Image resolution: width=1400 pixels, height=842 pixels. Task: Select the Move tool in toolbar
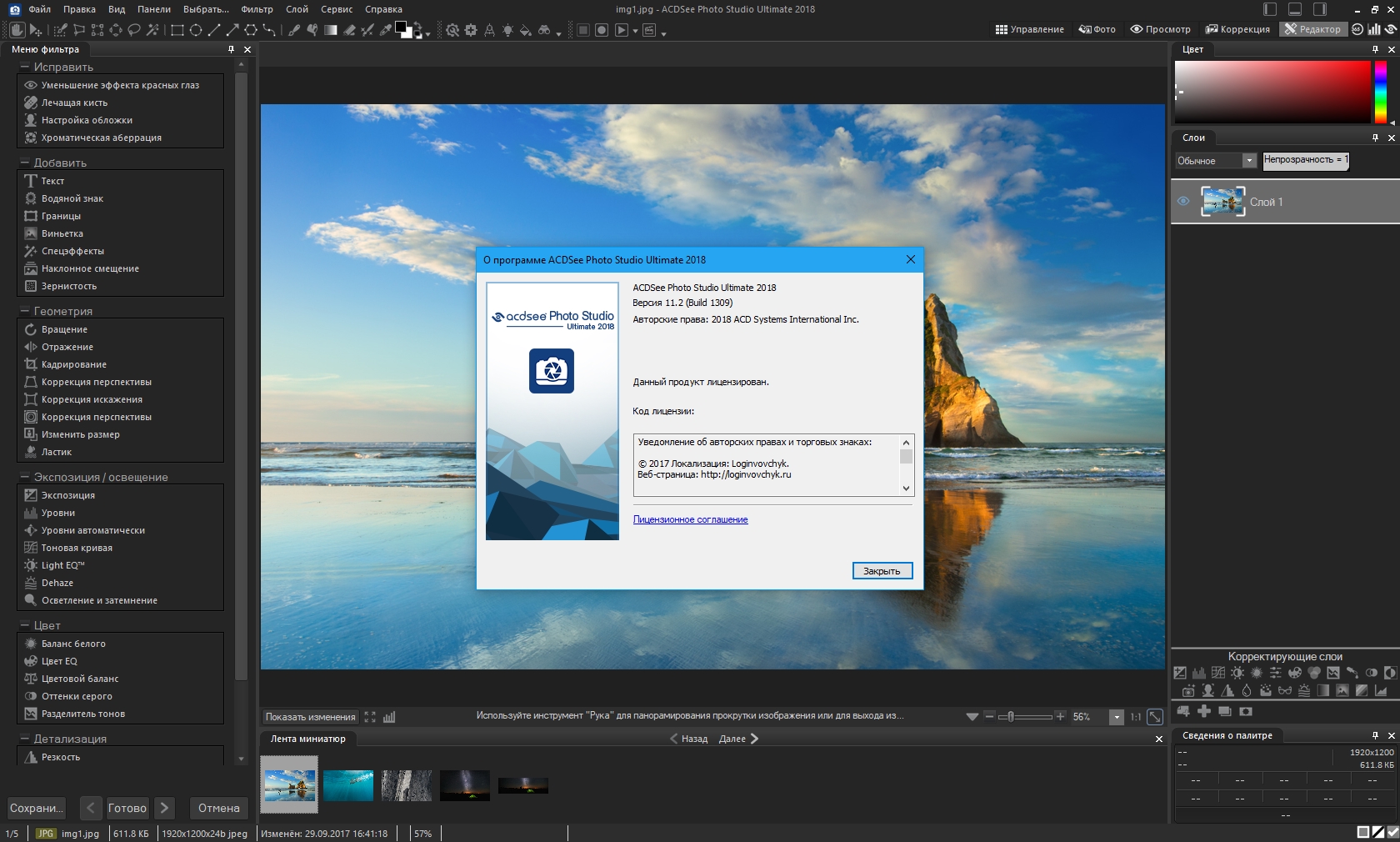(36, 30)
